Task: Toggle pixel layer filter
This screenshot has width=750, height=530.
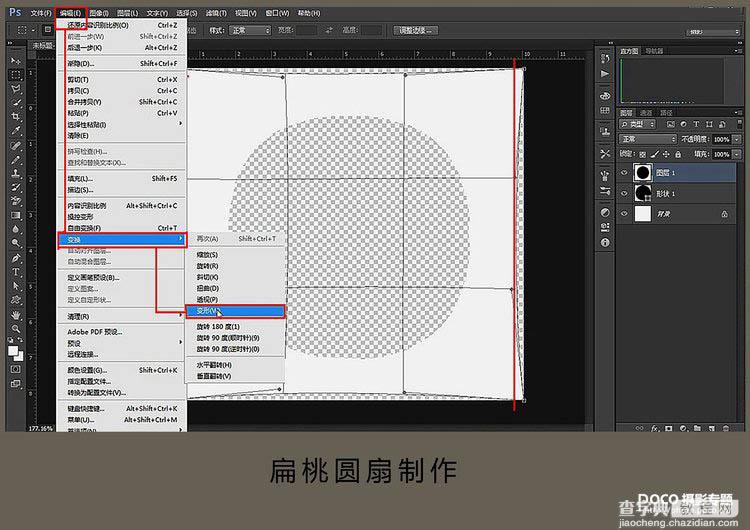Action: [671, 124]
